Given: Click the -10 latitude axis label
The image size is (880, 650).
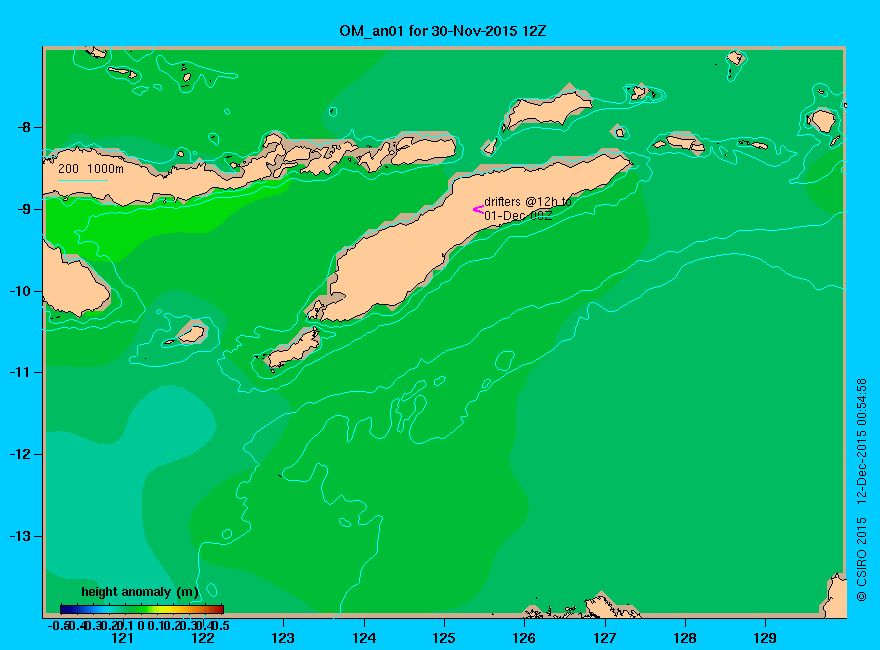Looking at the screenshot, I should coord(20,291).
